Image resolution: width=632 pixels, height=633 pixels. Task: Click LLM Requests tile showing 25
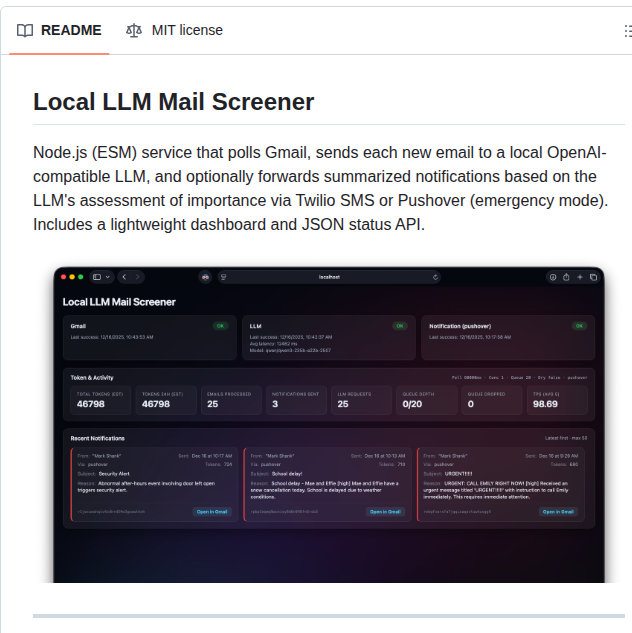pyautogui.click(x=361, y=400)
